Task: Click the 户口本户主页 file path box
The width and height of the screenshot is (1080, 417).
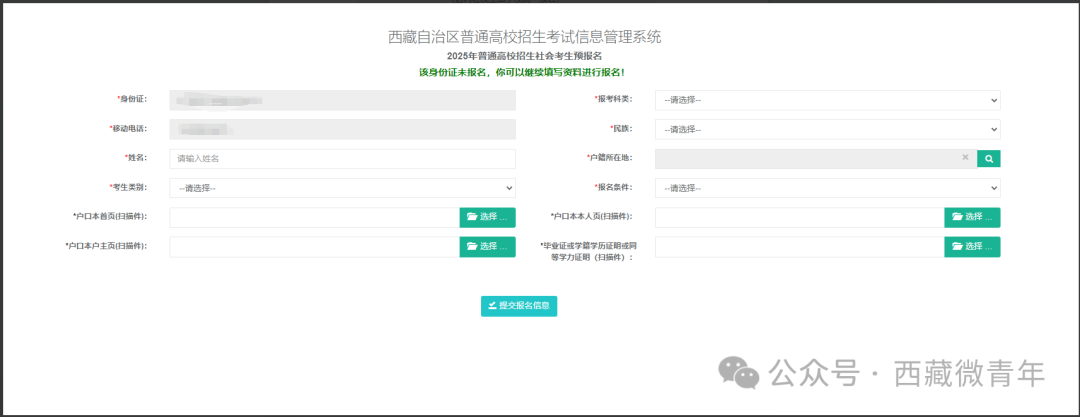Action: click(x=314, y=247)
